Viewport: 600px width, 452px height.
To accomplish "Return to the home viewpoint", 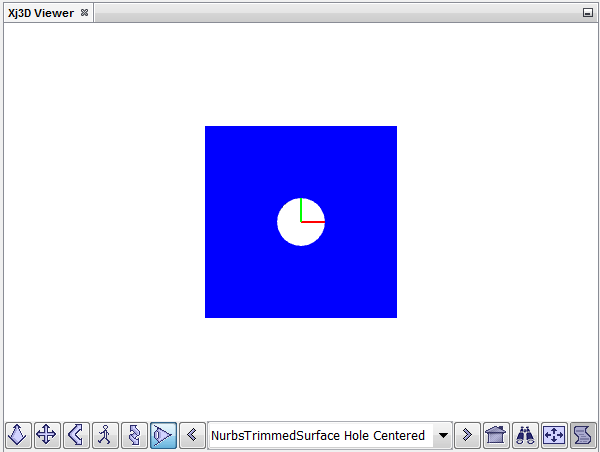I will coord(496,435).
